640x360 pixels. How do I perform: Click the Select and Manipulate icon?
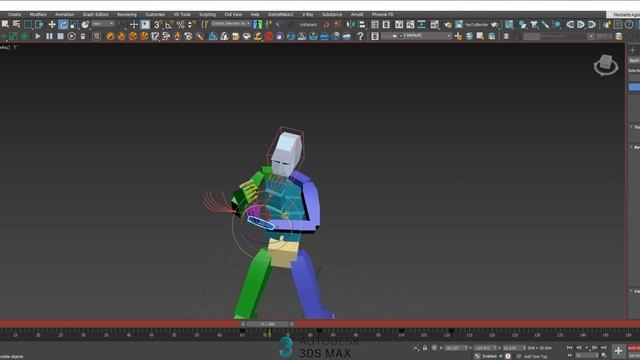tap(134, 24)
